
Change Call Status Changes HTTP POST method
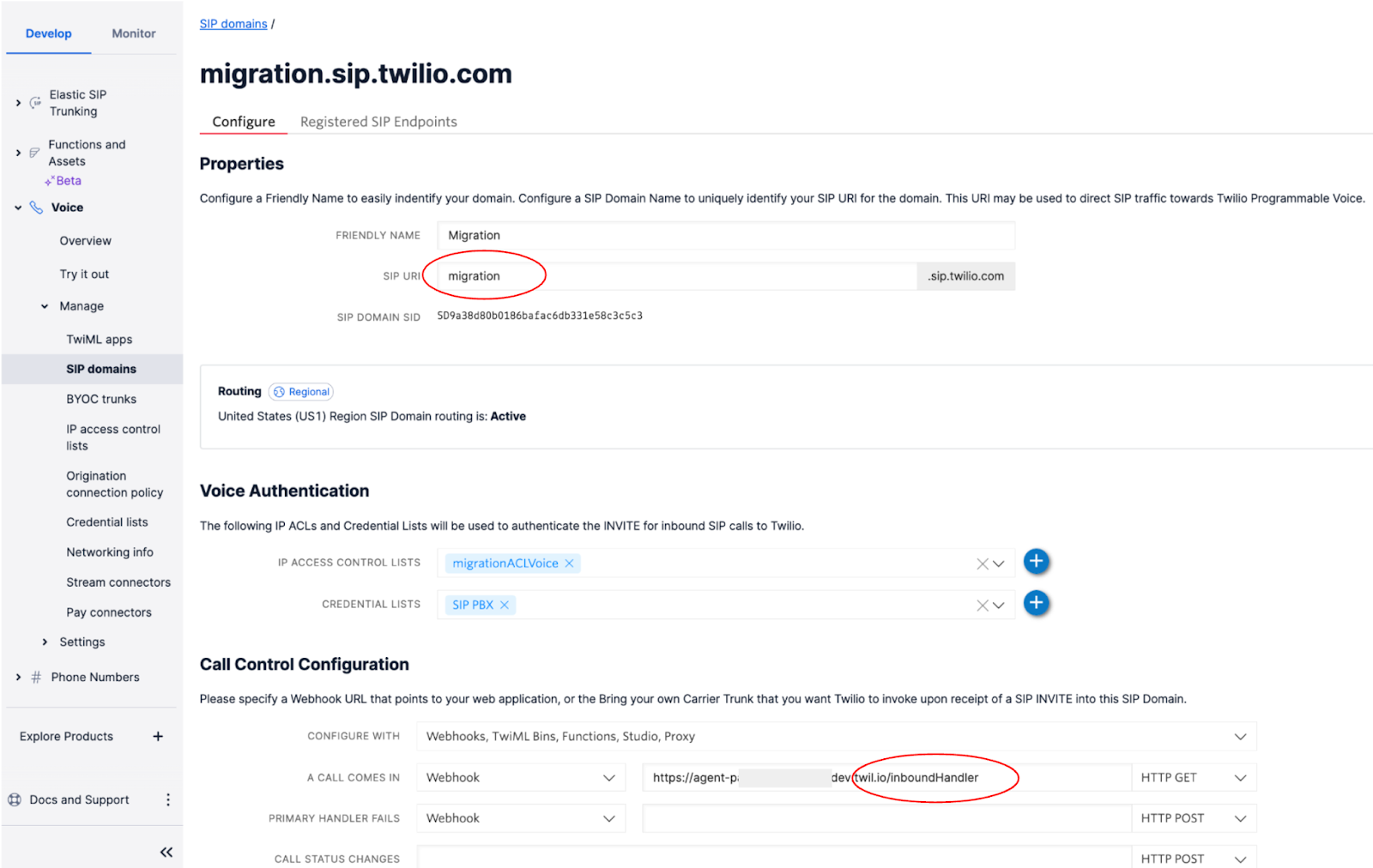(x=1194, y=858)
